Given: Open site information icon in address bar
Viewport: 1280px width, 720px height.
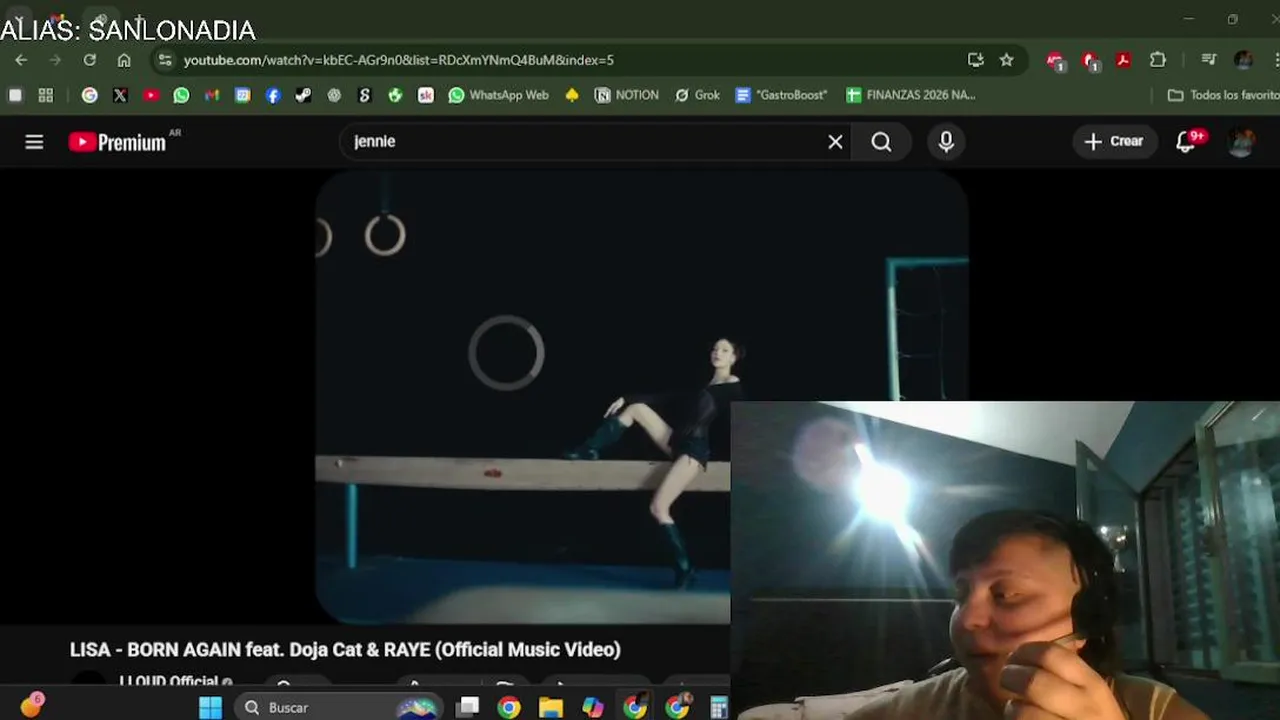Looking at the screenshot, I should (165, 60).
